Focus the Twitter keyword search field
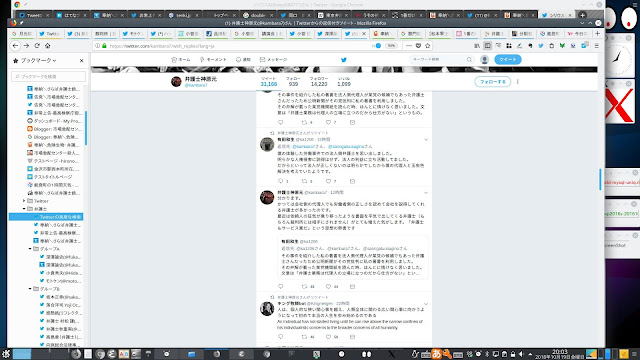The image size is (640, 360). (x=442, y=60)
